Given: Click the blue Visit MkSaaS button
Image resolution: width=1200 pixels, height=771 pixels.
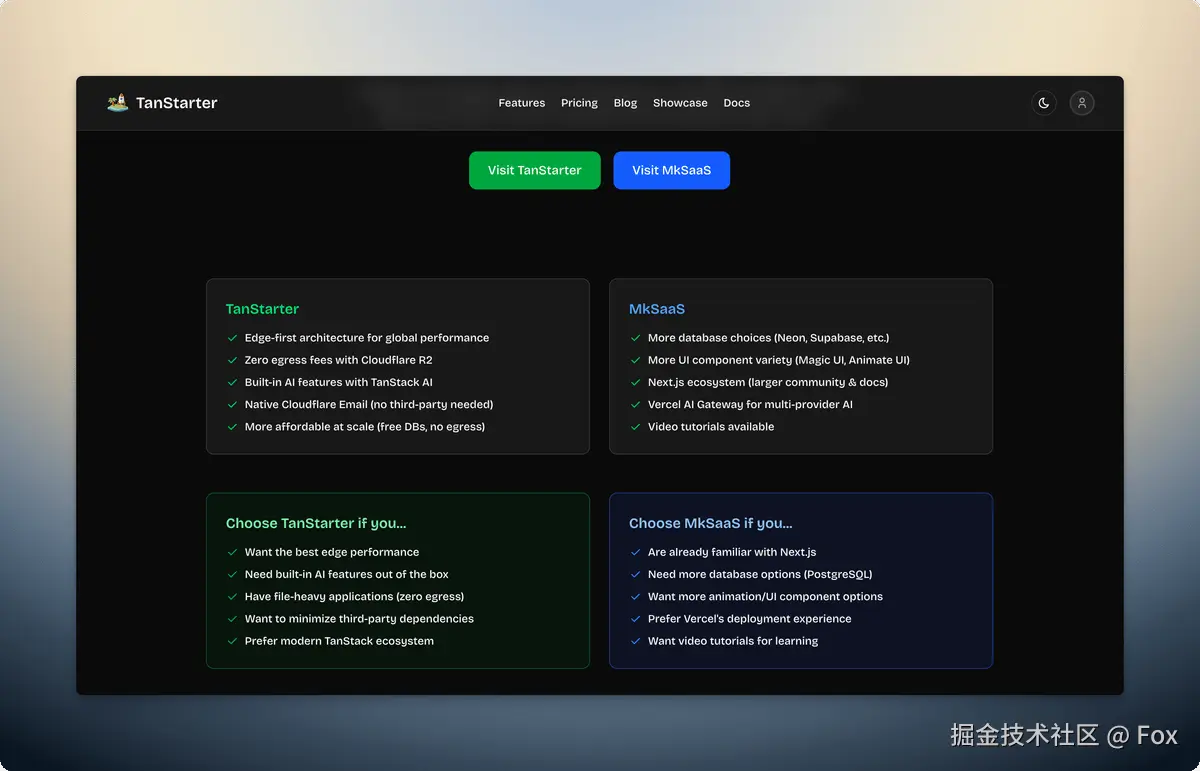Looking at the screenshot, I should tap(672, 170).
